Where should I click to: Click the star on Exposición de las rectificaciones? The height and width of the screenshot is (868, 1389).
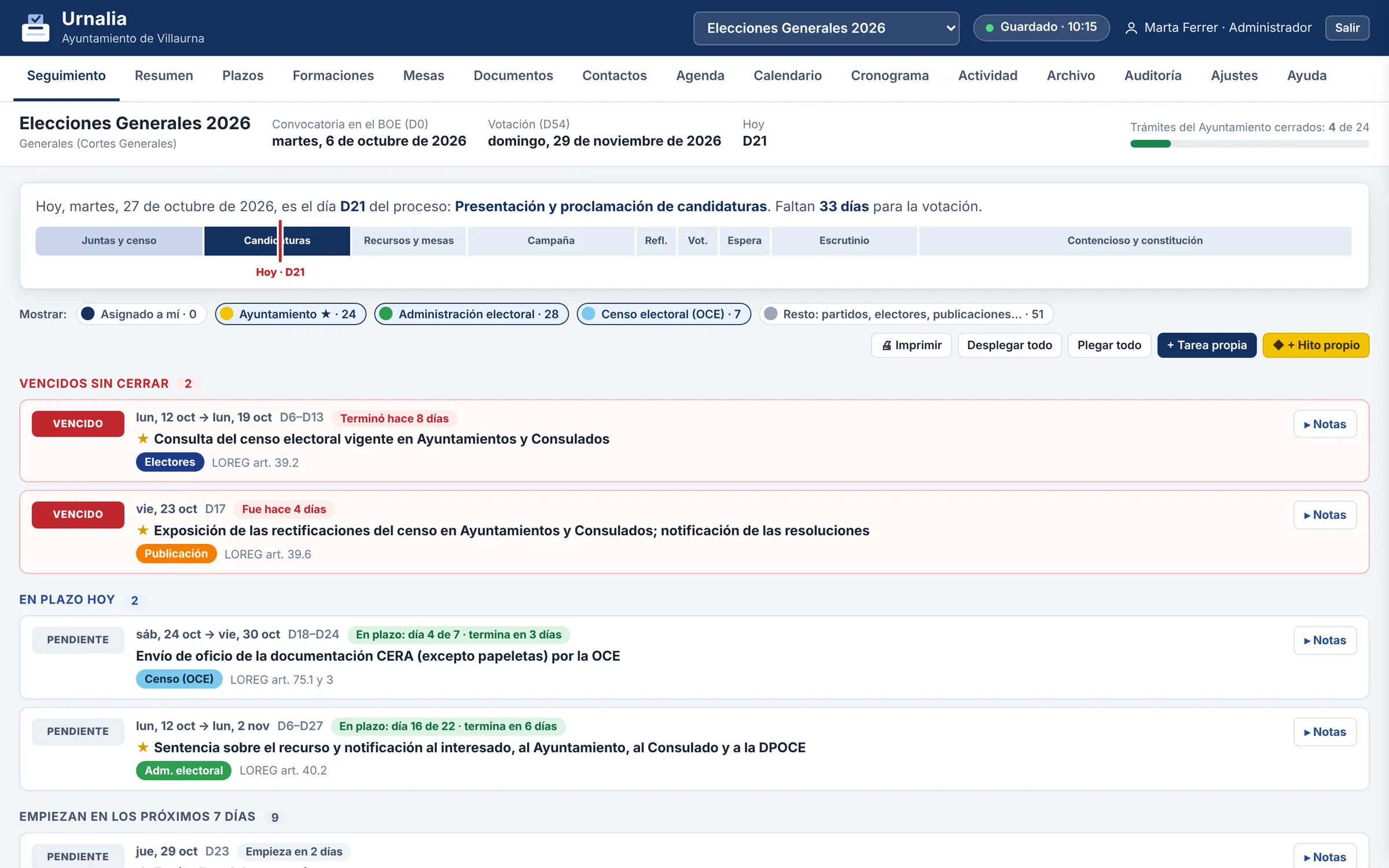coord(143,530)
